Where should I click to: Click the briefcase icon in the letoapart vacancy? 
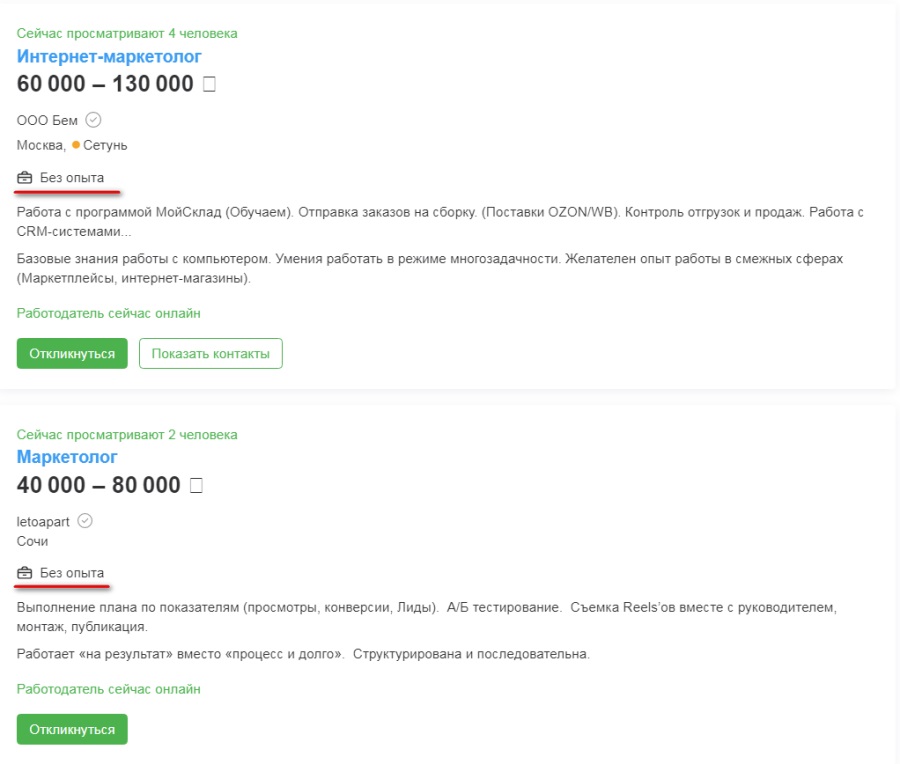click(x=26, y=573)
